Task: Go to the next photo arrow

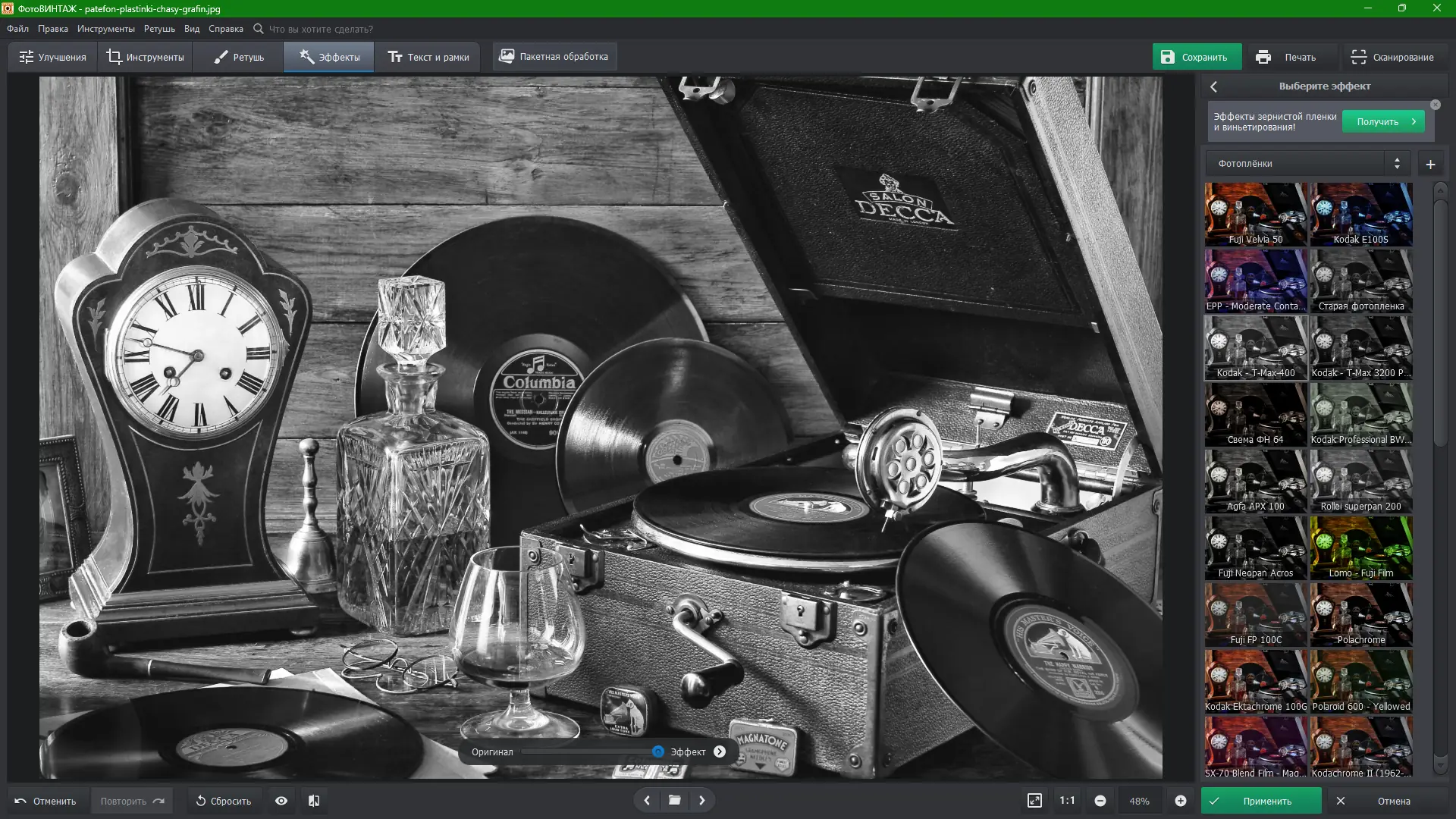Action: tap(702, 800)
